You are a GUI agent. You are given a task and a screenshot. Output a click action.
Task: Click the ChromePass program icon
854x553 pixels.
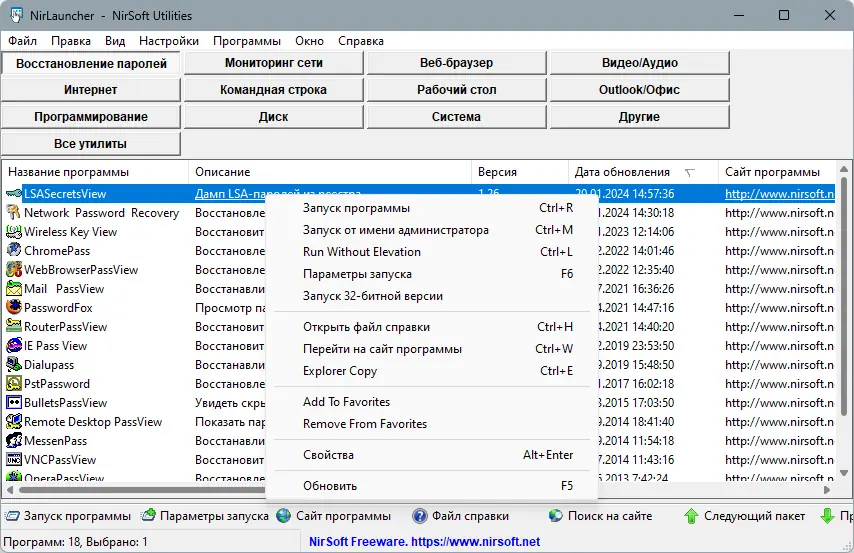click(14, 251)
